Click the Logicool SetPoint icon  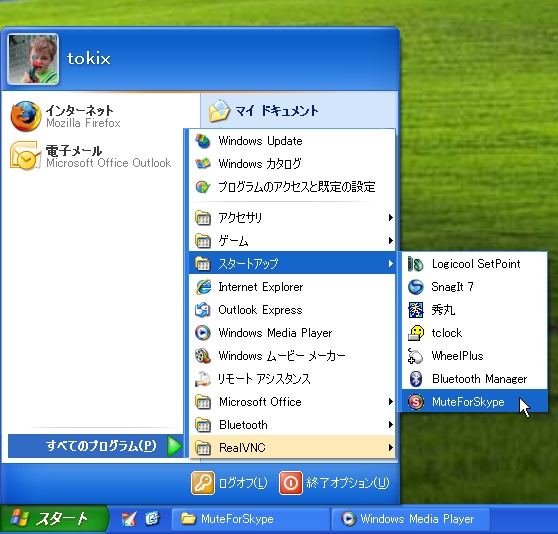416,264
